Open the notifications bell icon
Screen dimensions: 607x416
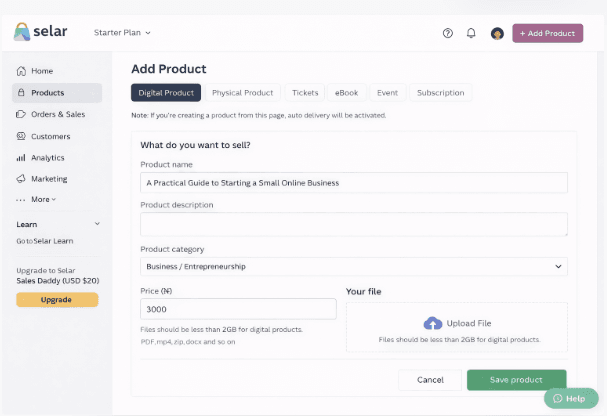(x=471, y=33)
